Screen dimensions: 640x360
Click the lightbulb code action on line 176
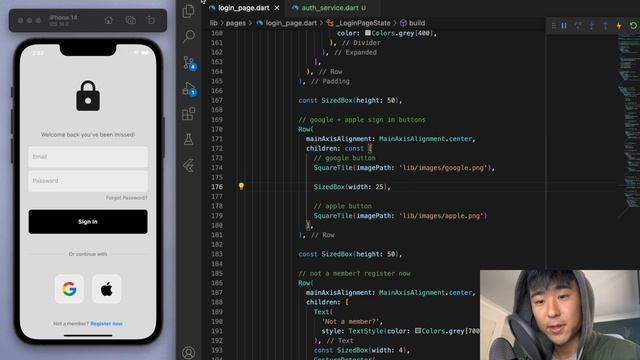241,187
